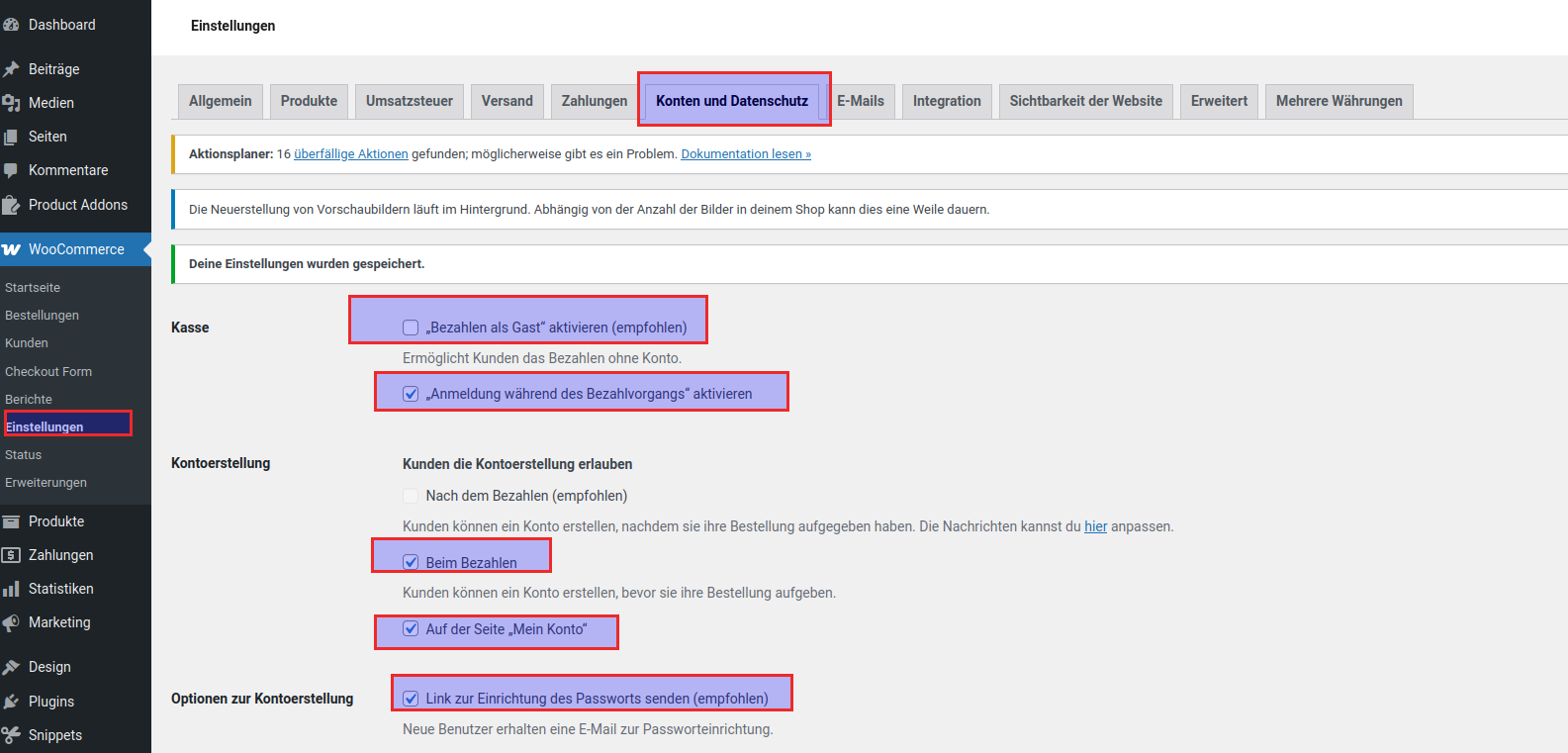Viewport: 1568px width, 753px height.
Task: Click the WooCommerce logo icon
Action: [x=11, y=249]
